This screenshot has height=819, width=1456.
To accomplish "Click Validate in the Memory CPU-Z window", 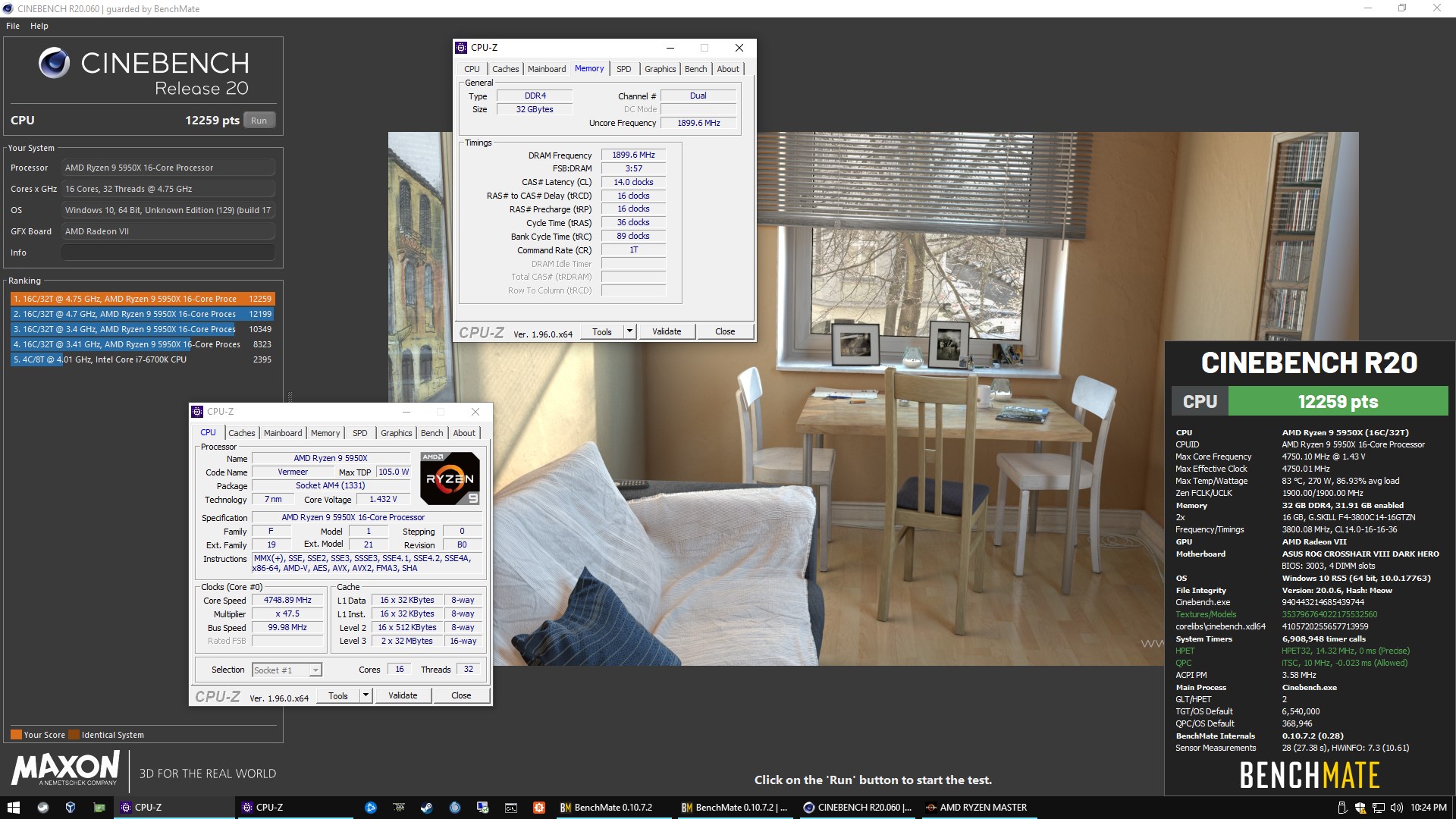I will pos(667,331).
